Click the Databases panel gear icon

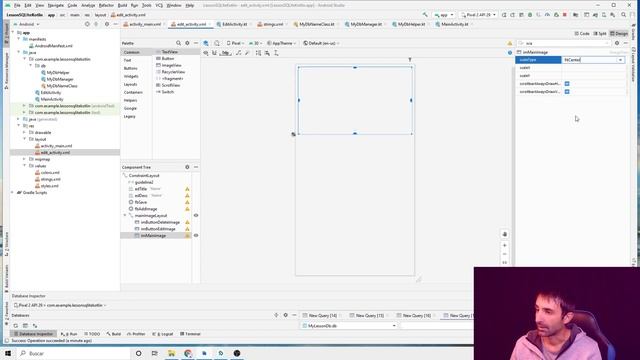[285, 315]
